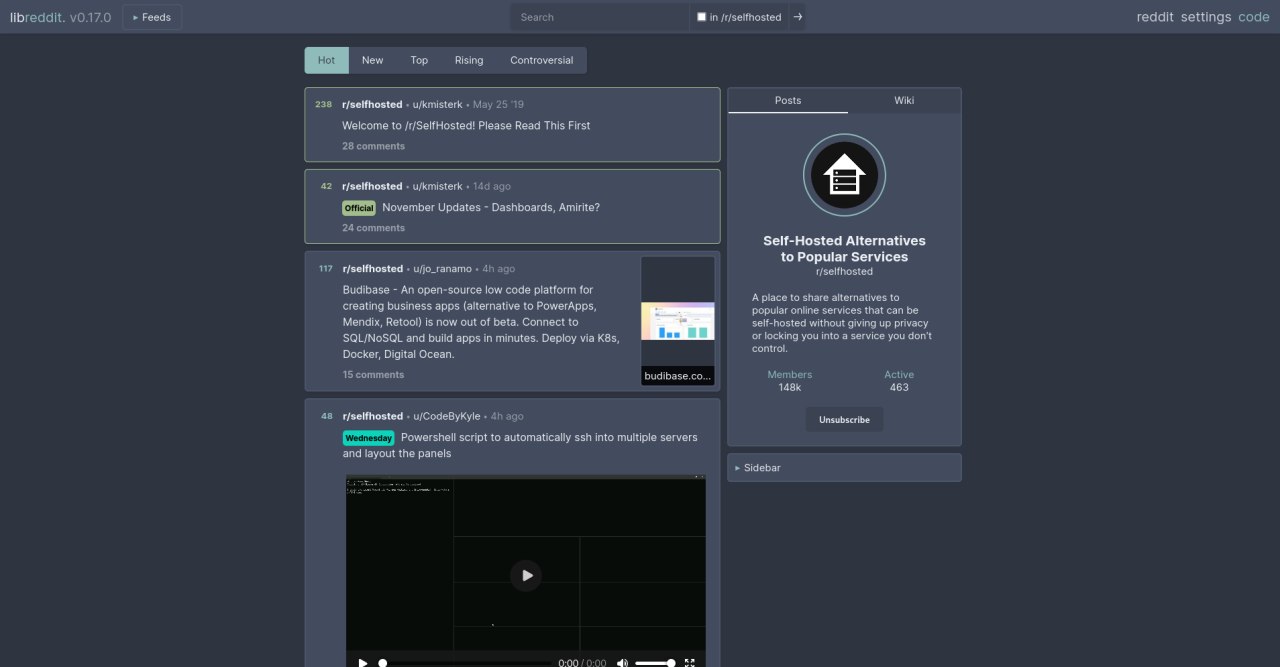Click 'Self-Hosted Alternatives to Popular Services' heading

coord(844,249)
